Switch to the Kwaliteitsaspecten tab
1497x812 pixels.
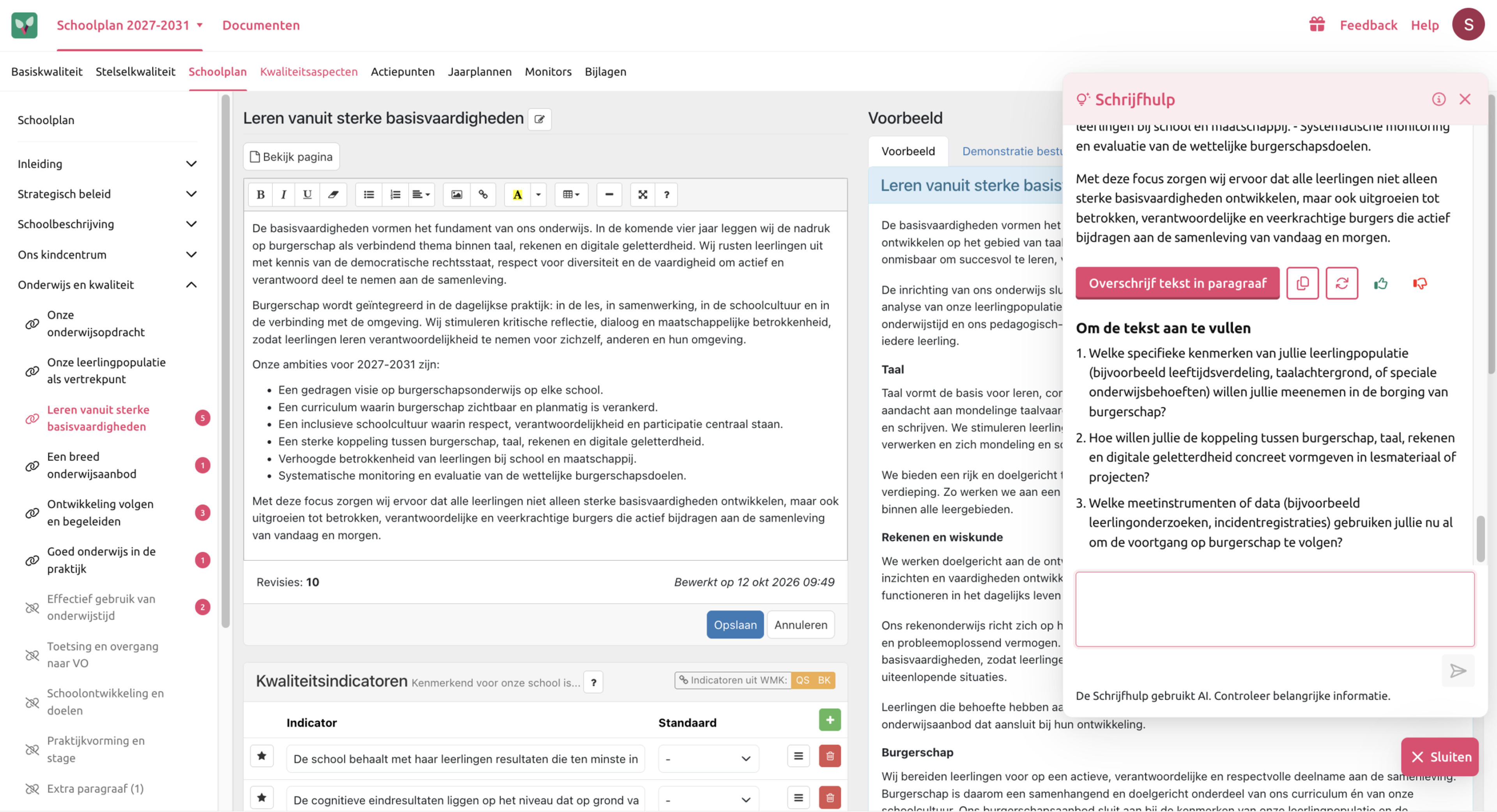point(309,71)
